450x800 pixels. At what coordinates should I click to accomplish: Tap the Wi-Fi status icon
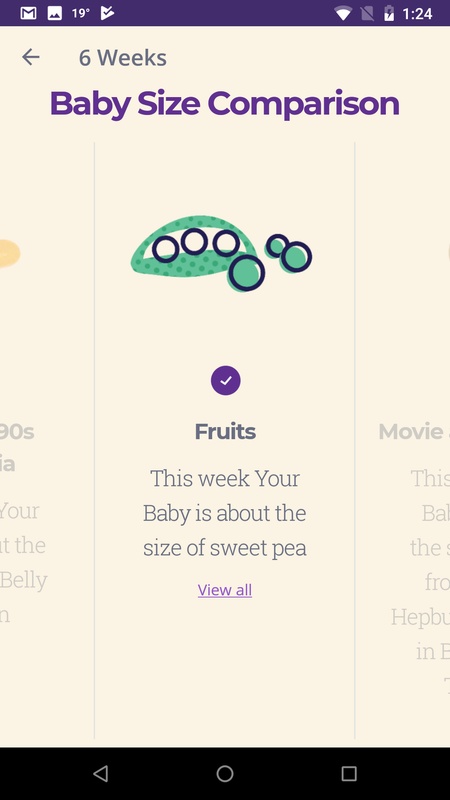click(x=343, y=13)
